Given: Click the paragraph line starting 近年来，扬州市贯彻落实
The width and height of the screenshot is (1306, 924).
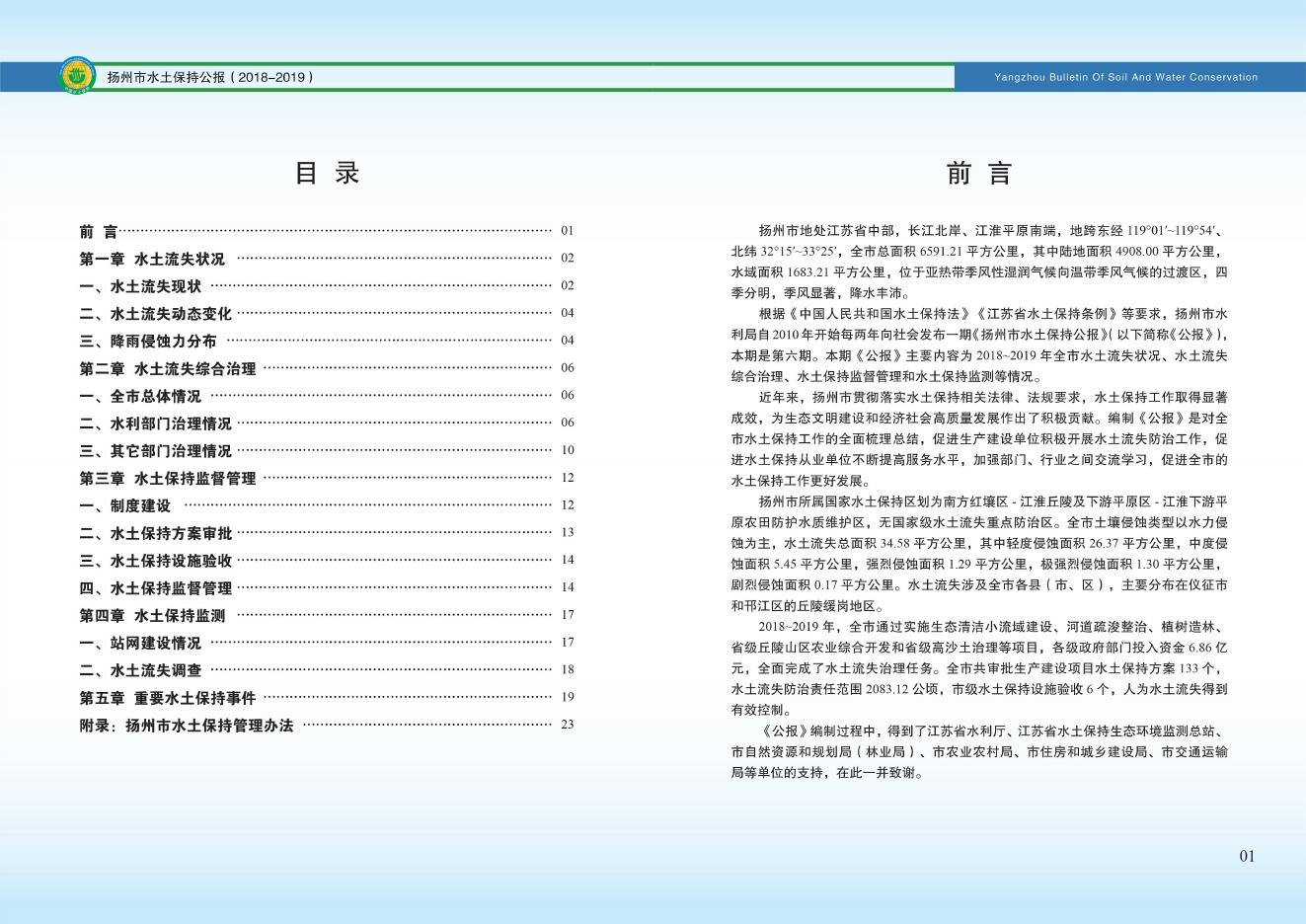Looking at the screenshot, I should click(993, 398).
